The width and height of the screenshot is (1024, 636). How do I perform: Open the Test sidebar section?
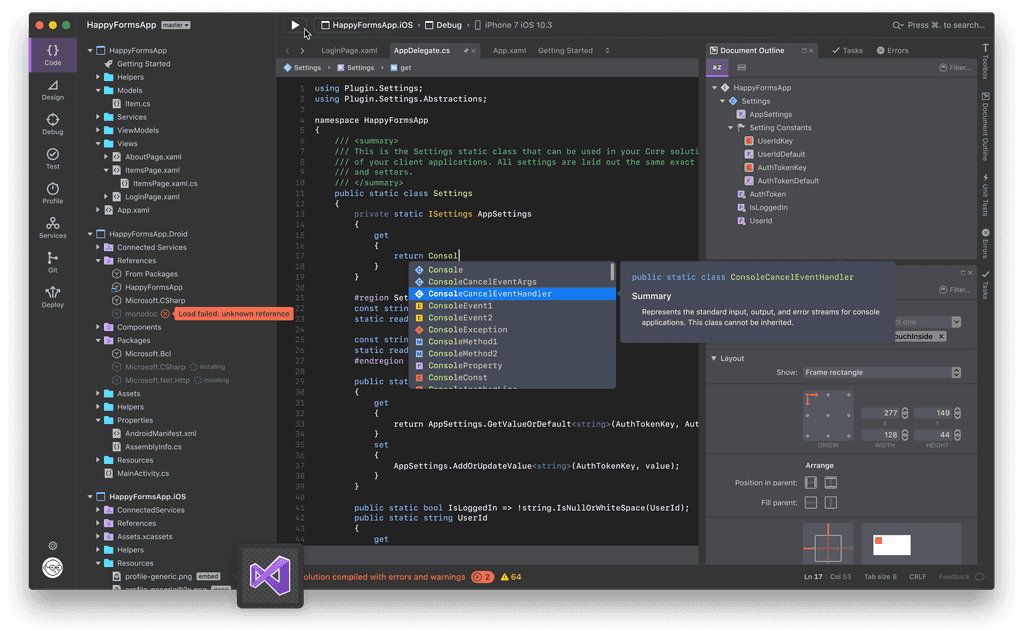52,158
